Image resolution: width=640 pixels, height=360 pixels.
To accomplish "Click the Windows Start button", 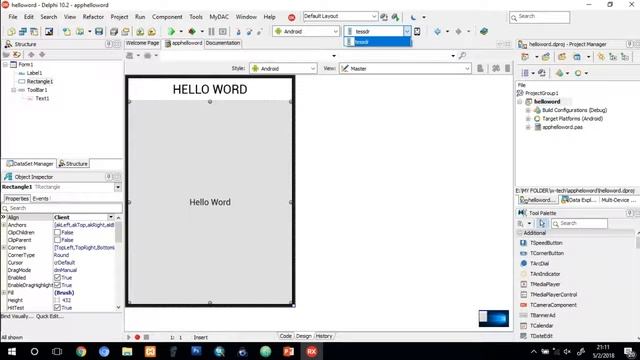I will (x=12, y=351).
